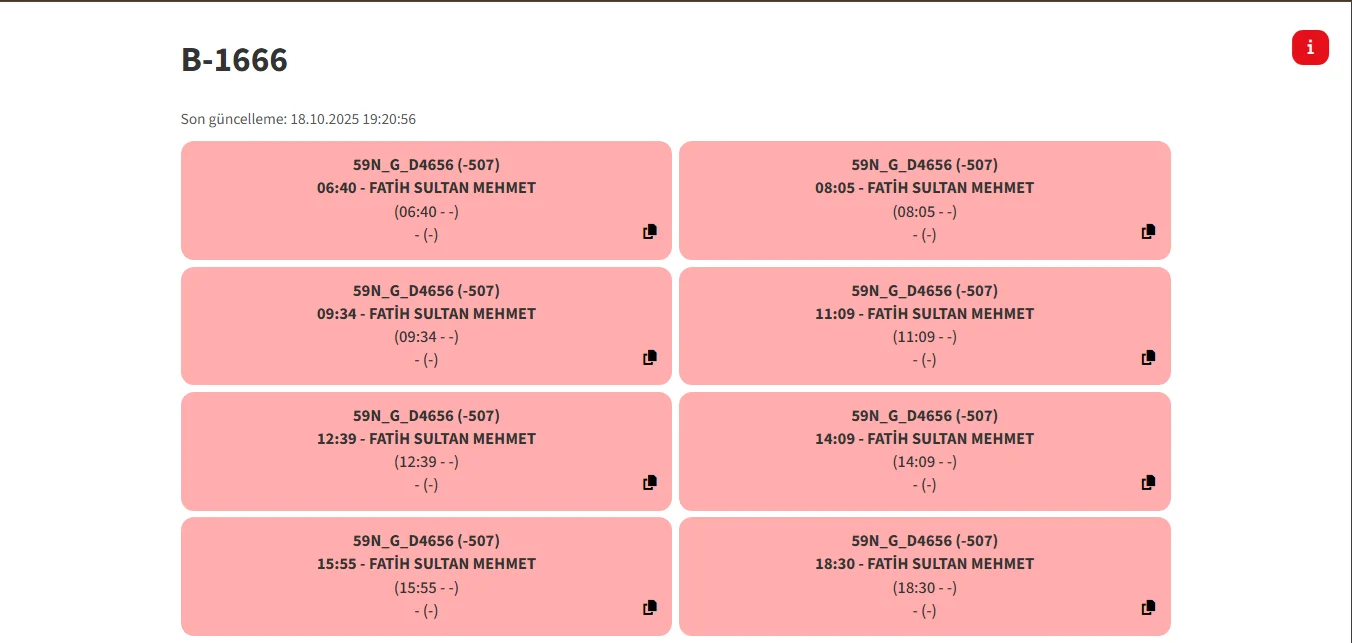Click the 14:09 - FATİH SULTAN MEHMET card

click(924, 439)
